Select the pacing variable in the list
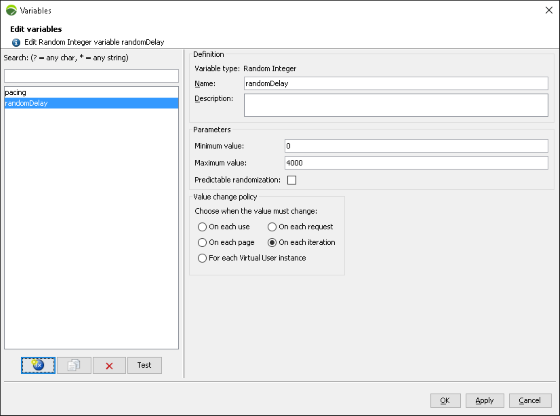560x416 pixels. tap(91, 92)
